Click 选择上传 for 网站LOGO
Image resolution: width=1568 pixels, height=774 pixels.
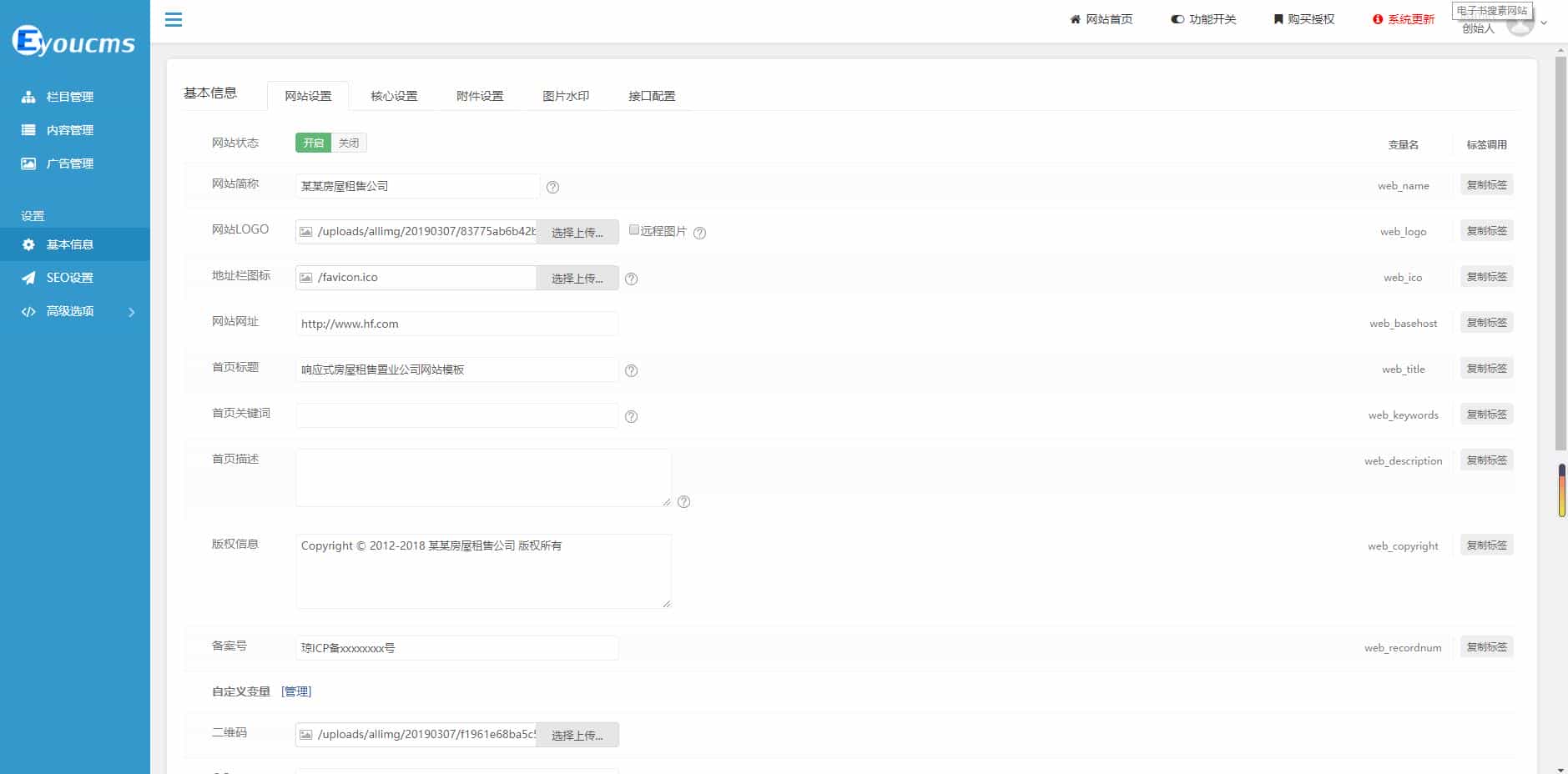[577, 232]
